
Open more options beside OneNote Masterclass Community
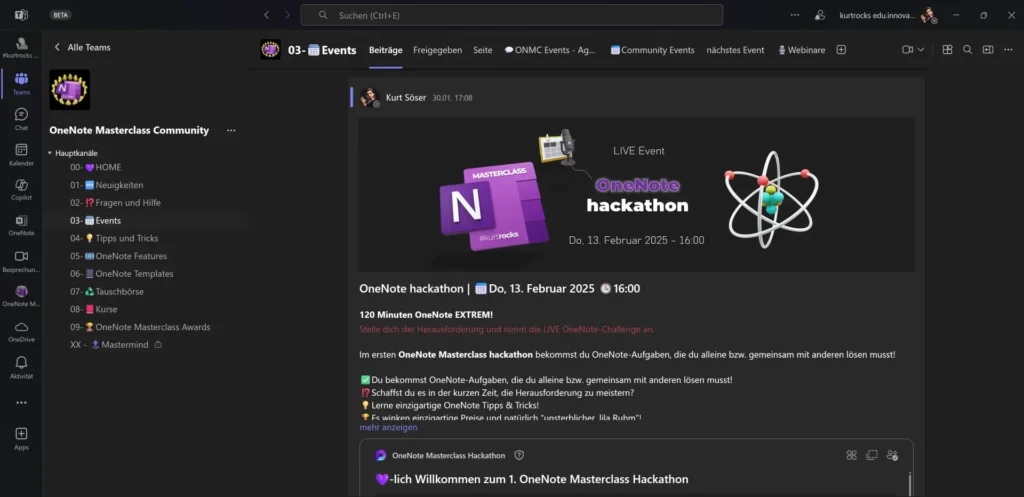pyautogui.click(x=231, y=130)
